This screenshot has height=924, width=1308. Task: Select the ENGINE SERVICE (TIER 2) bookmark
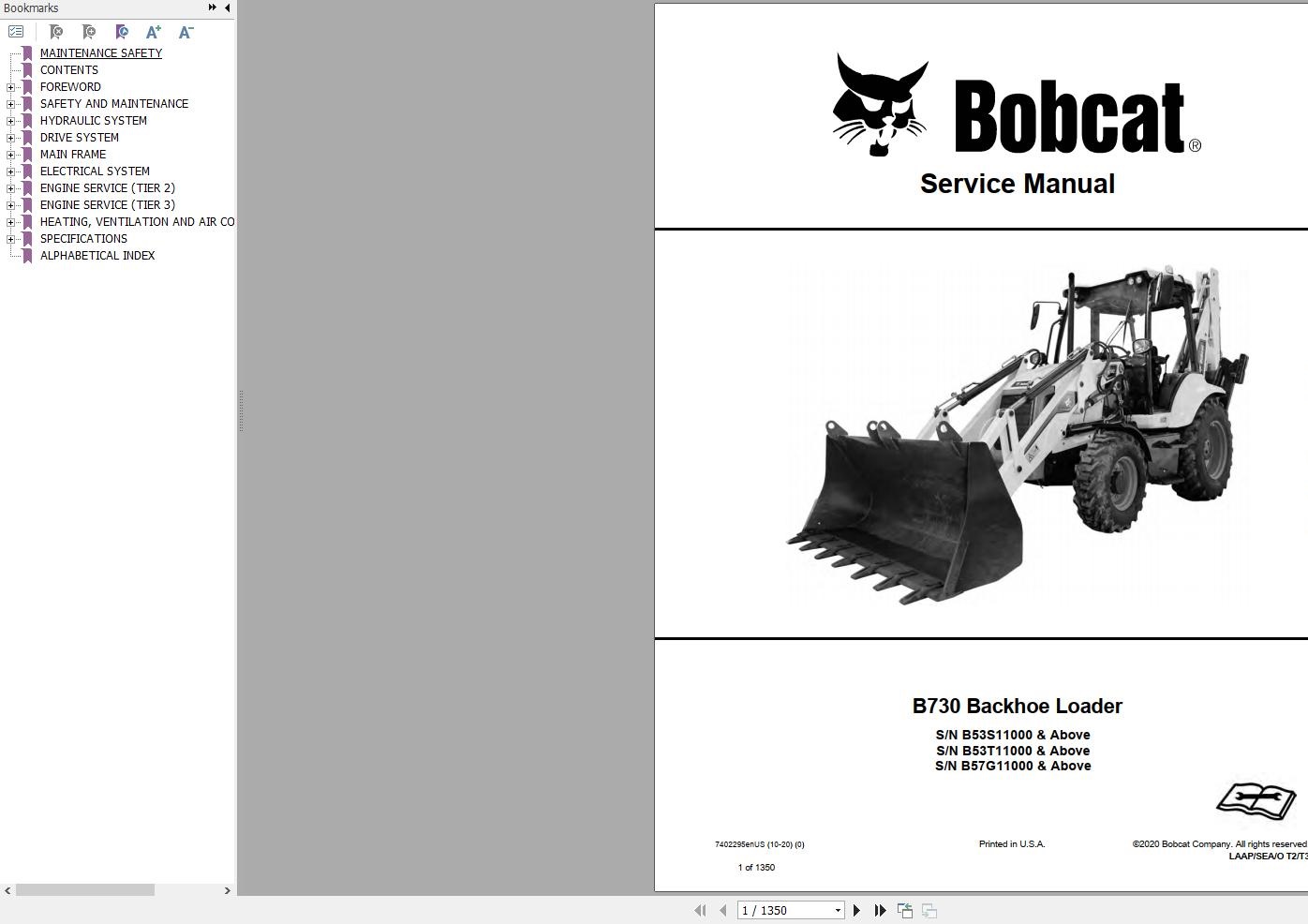(x=108, y=188)
